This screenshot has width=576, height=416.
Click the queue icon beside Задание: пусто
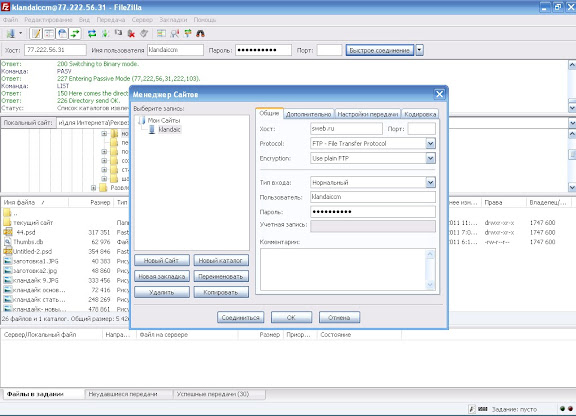483,409
